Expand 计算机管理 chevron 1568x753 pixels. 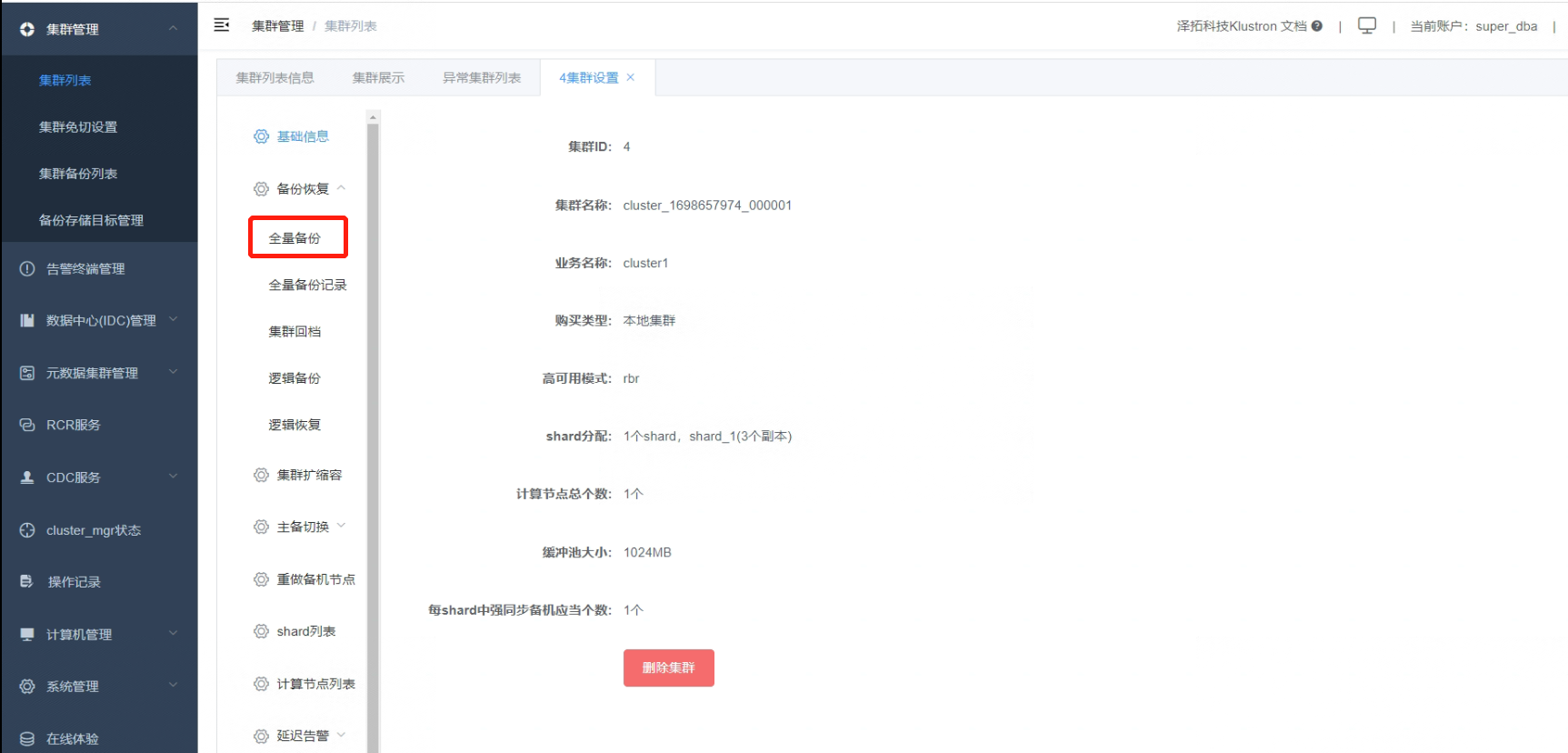[173, 634]
